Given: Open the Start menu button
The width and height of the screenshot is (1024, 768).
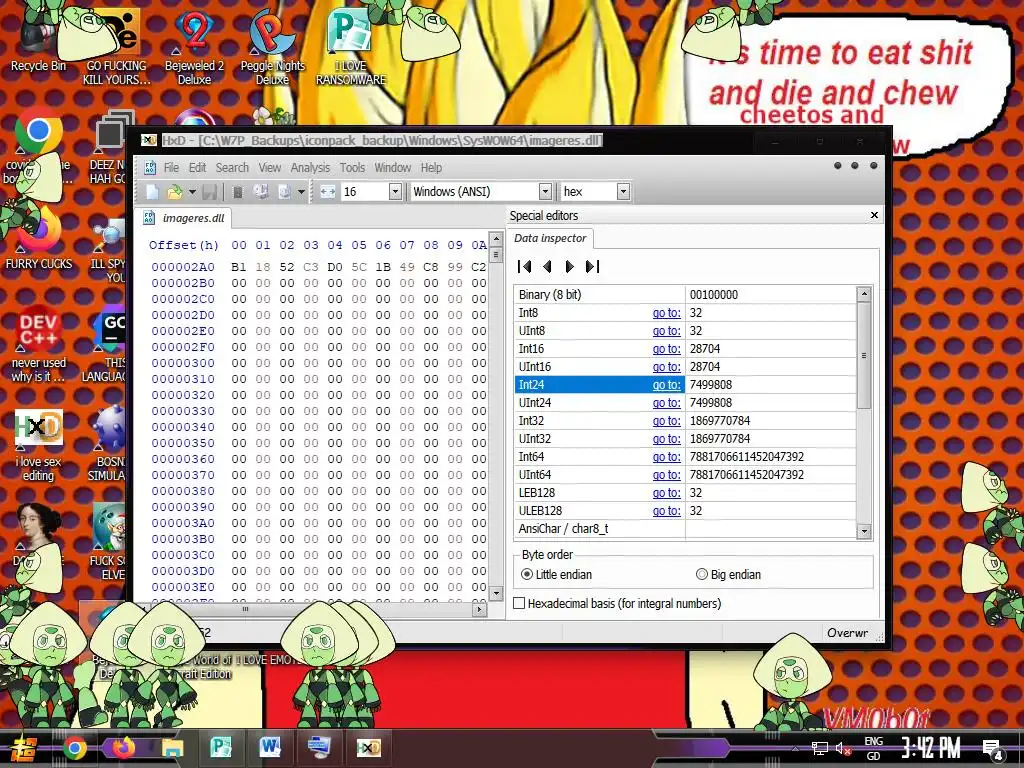Looking at the screenshot, I should [22, 748].
